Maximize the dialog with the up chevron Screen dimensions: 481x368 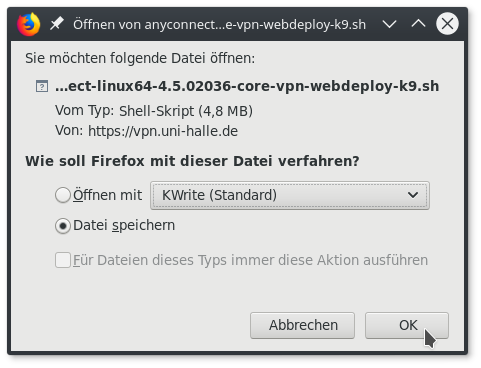click(x=418, y=24)
